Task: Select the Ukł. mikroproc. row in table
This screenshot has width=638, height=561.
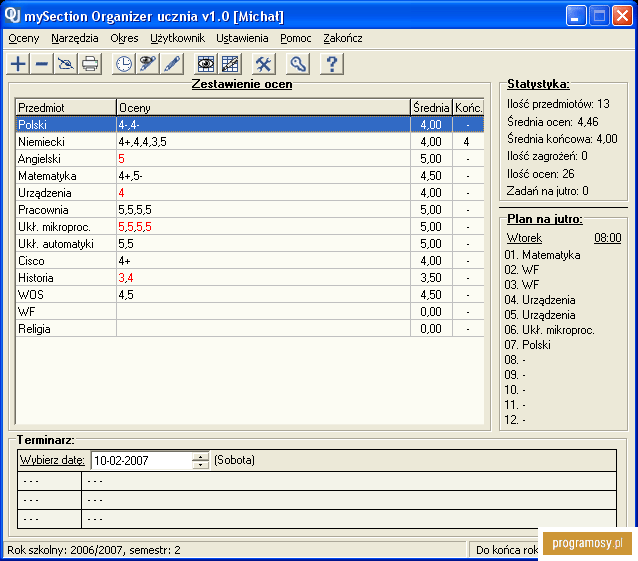Action: [x=250, y=227]
